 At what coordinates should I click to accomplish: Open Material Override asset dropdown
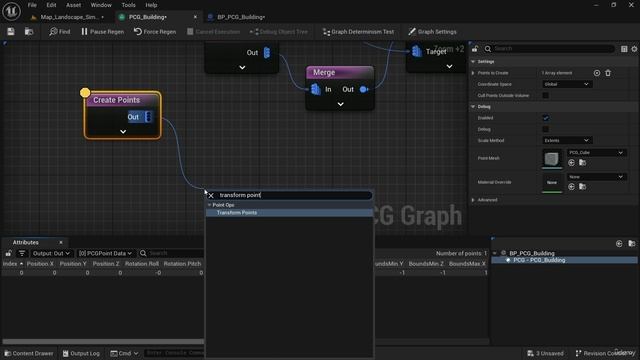[x=596, y=177]
